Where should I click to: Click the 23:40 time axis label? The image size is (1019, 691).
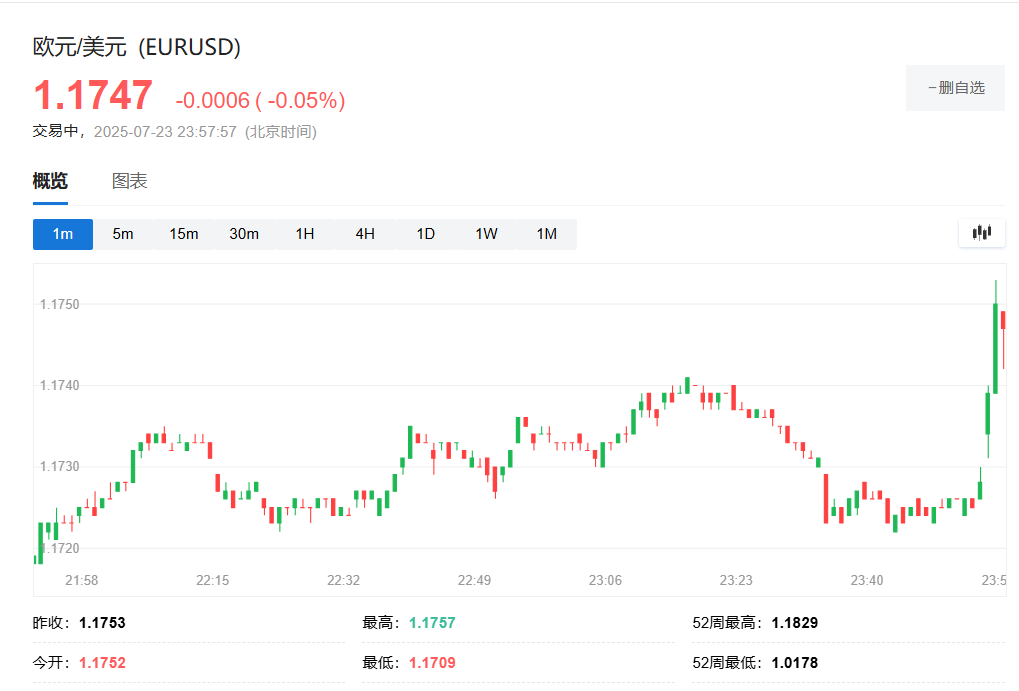(867, 580)
